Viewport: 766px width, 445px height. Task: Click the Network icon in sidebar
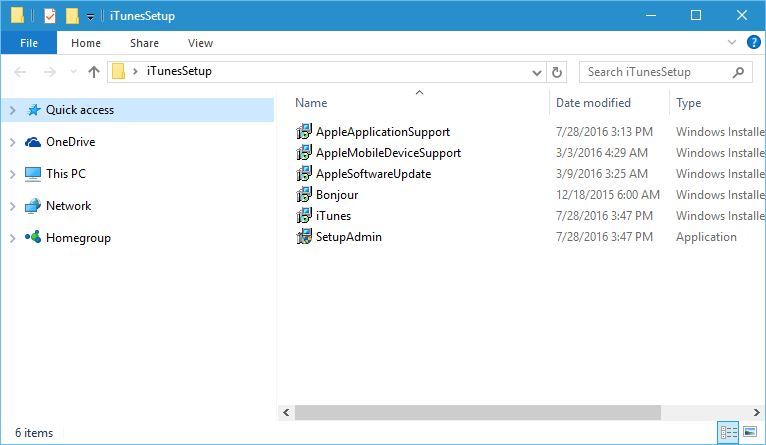click(x=33, y=206)
